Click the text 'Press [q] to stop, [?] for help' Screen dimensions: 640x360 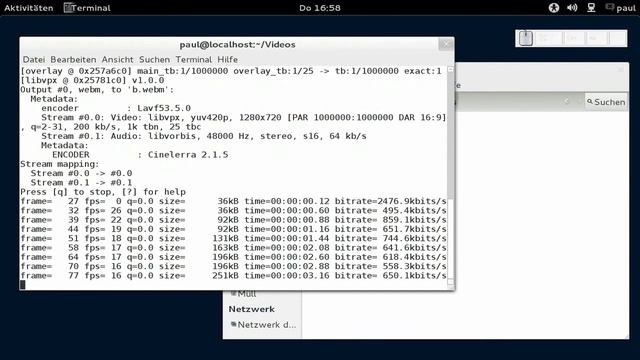[103, 192]
